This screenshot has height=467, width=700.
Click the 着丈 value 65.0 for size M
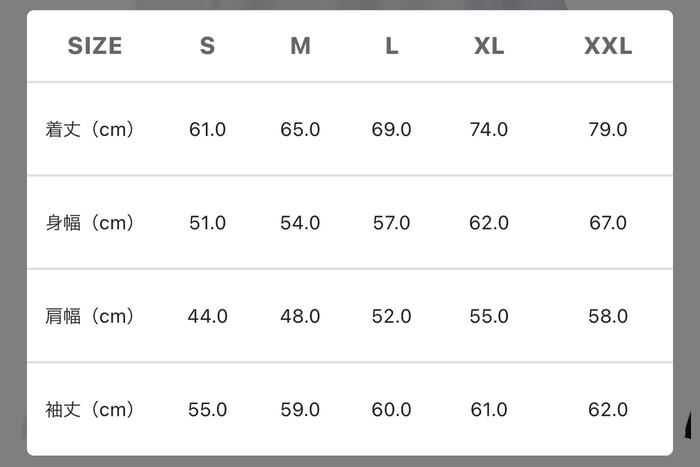(300, 129)
